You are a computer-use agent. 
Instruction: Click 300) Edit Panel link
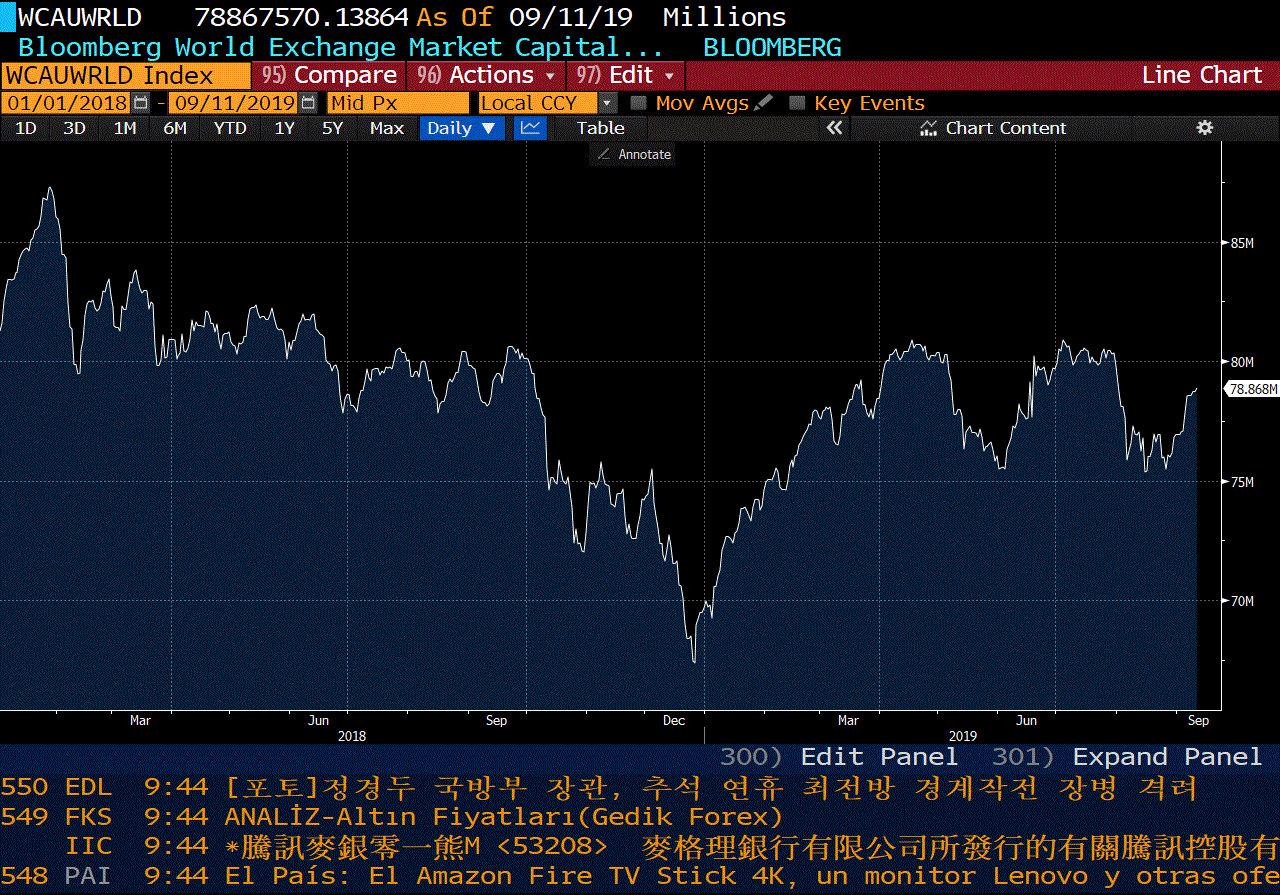coord(839,757)
